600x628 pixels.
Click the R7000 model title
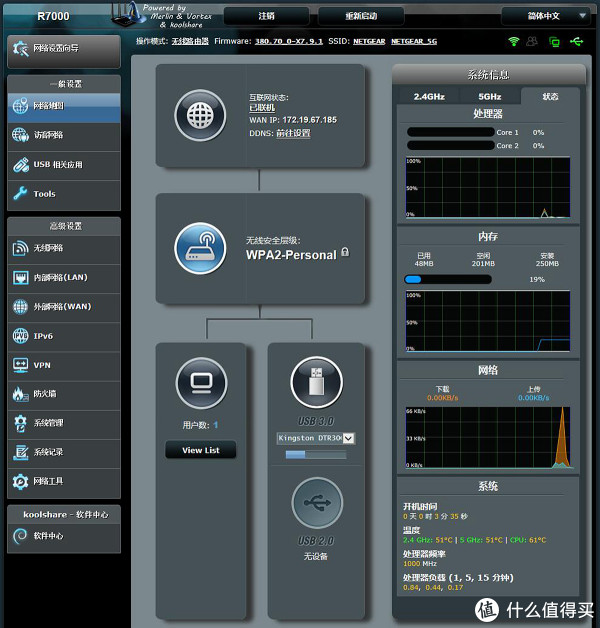point(53,16)
